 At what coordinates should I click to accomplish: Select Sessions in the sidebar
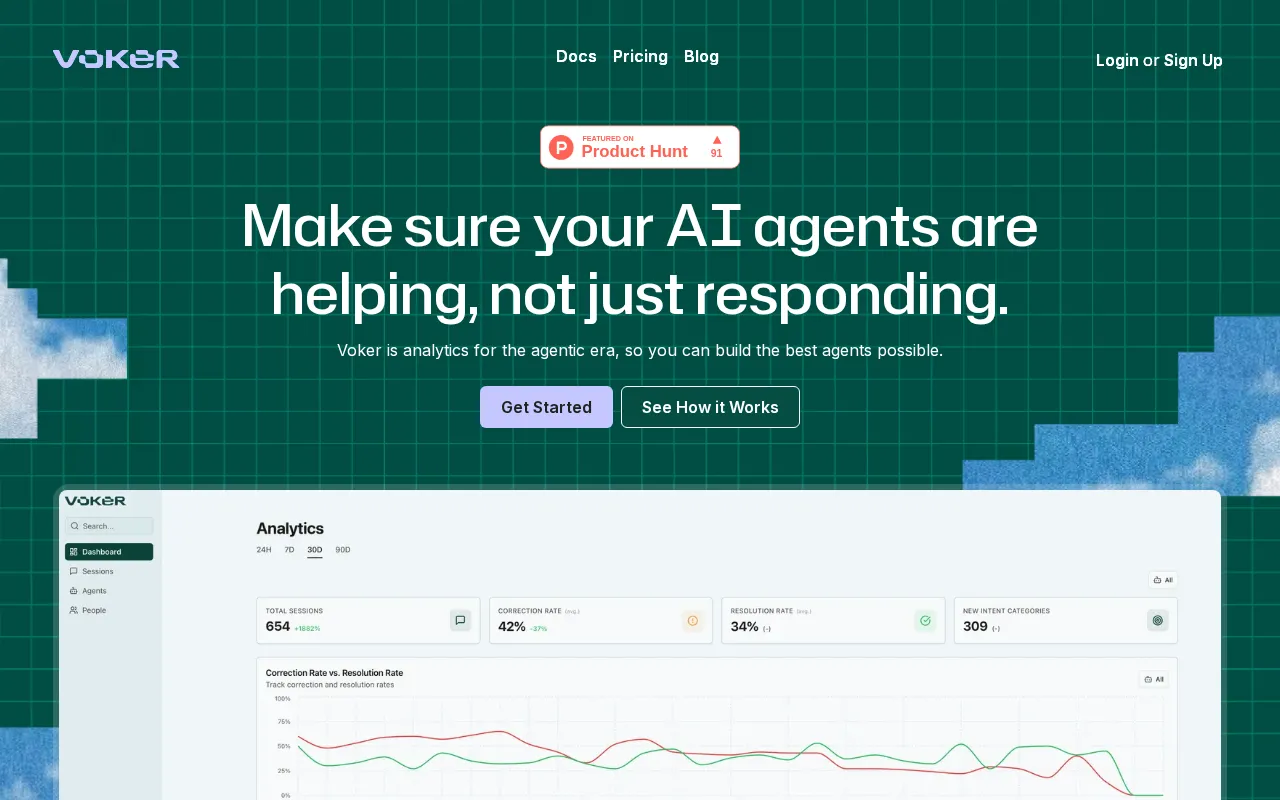point(109,571)
